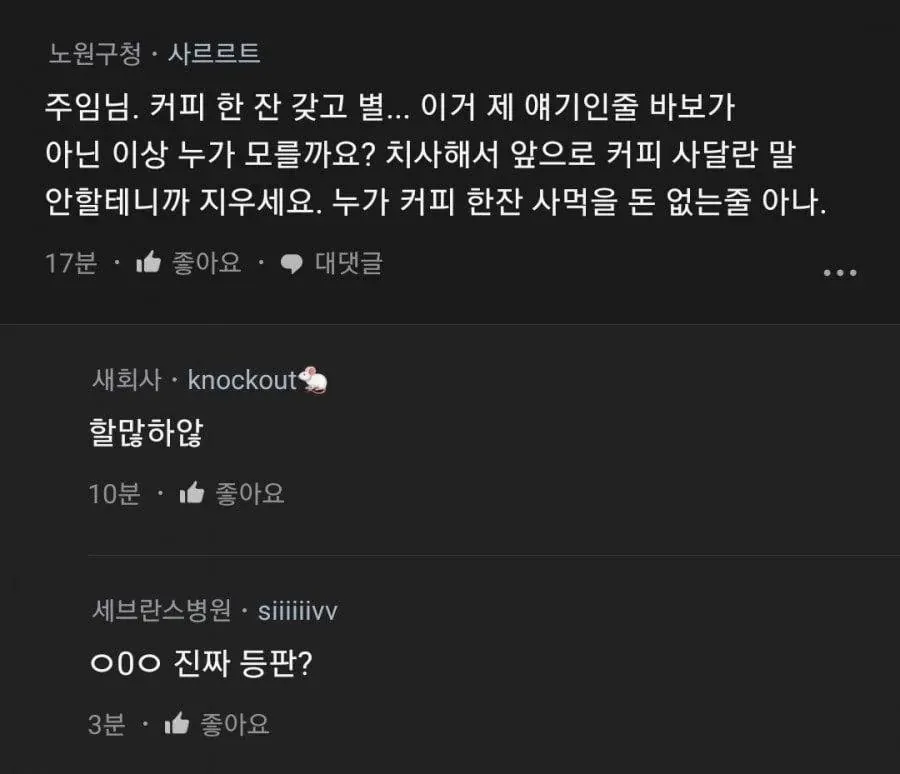
Task: Click the thumbs-up icon on knockout's reply
Action: (x=192, y=493)
